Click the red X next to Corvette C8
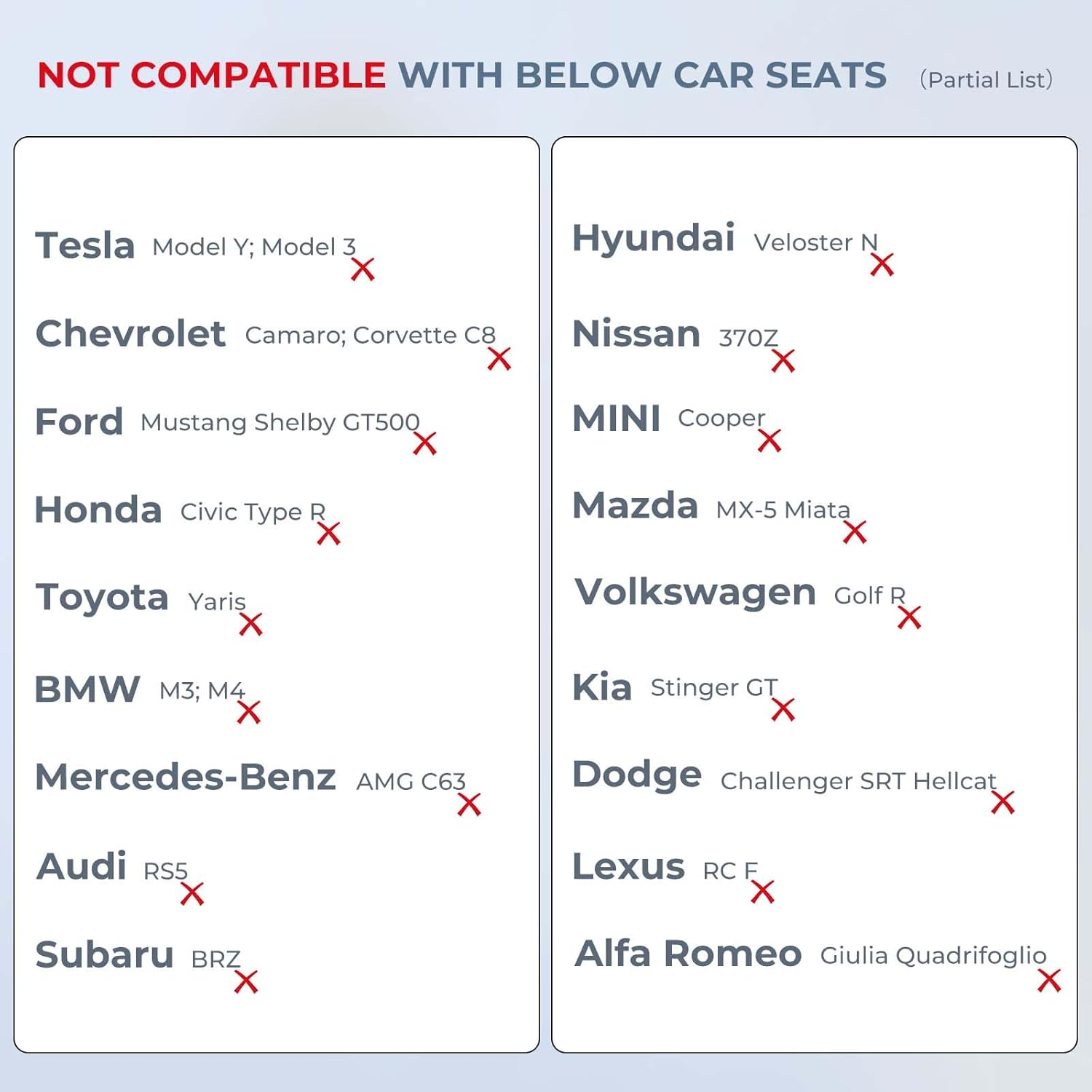This screenshot has width=1092, height=1092. 499,358
